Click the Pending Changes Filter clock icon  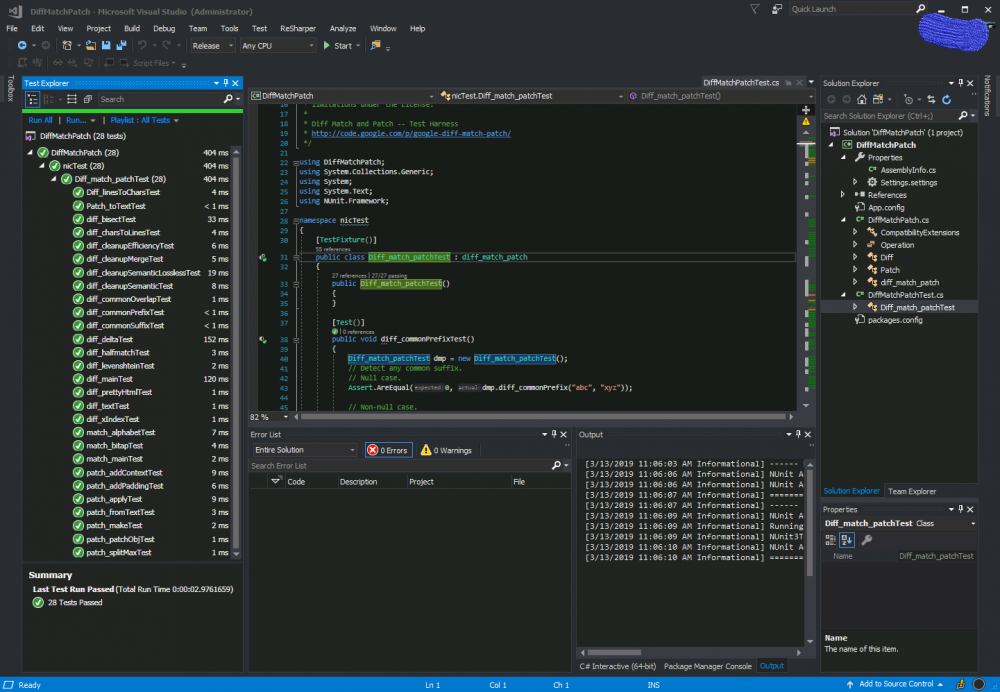click(908, 99)
